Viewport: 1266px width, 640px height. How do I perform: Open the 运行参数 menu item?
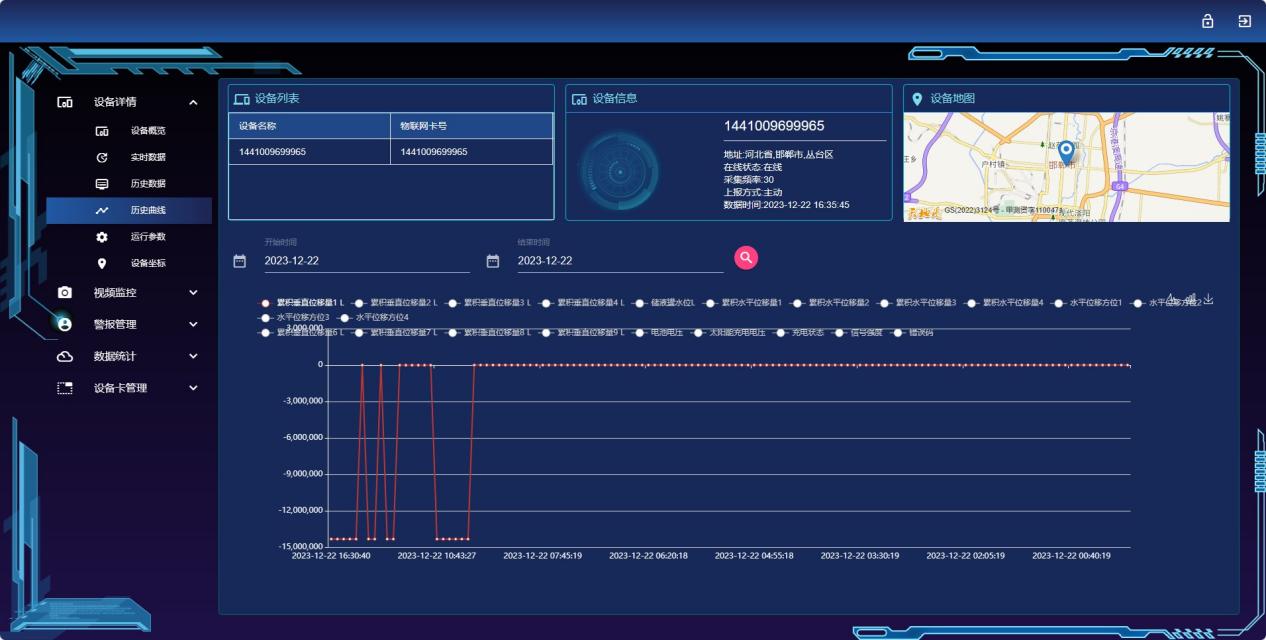click(x=147, y=237)
